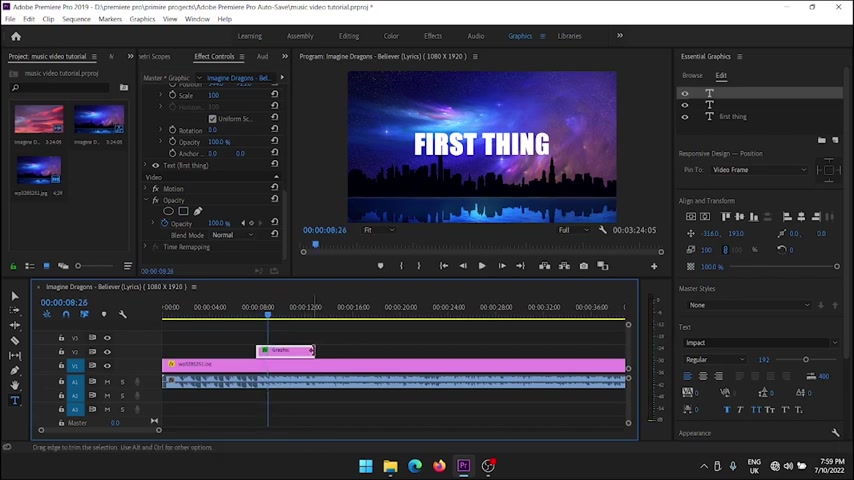
Task: Select the Track Select Forward tool
Action: pos(15,310)
